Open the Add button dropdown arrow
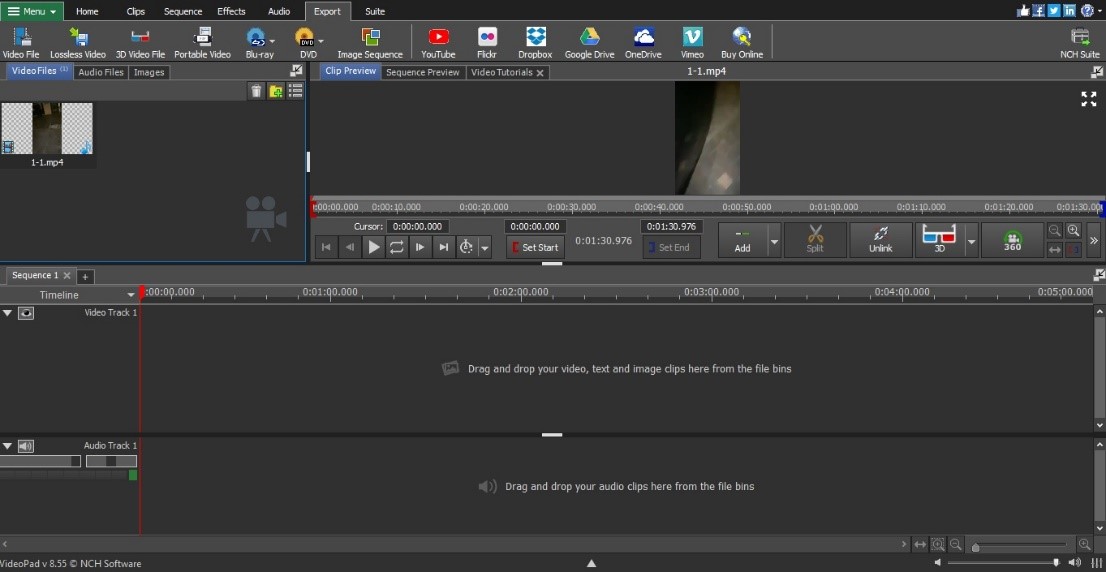The height and width of the screenshot is (572, 1106). 774,241
